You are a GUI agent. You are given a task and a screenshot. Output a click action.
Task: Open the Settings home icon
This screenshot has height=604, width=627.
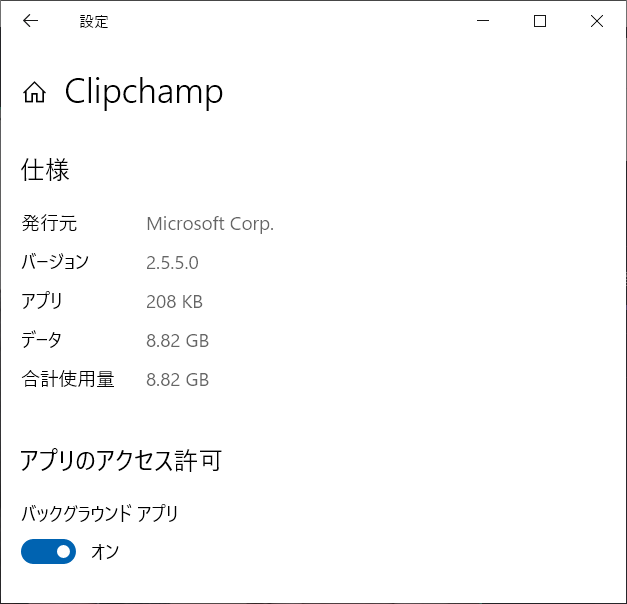[34, 92]
